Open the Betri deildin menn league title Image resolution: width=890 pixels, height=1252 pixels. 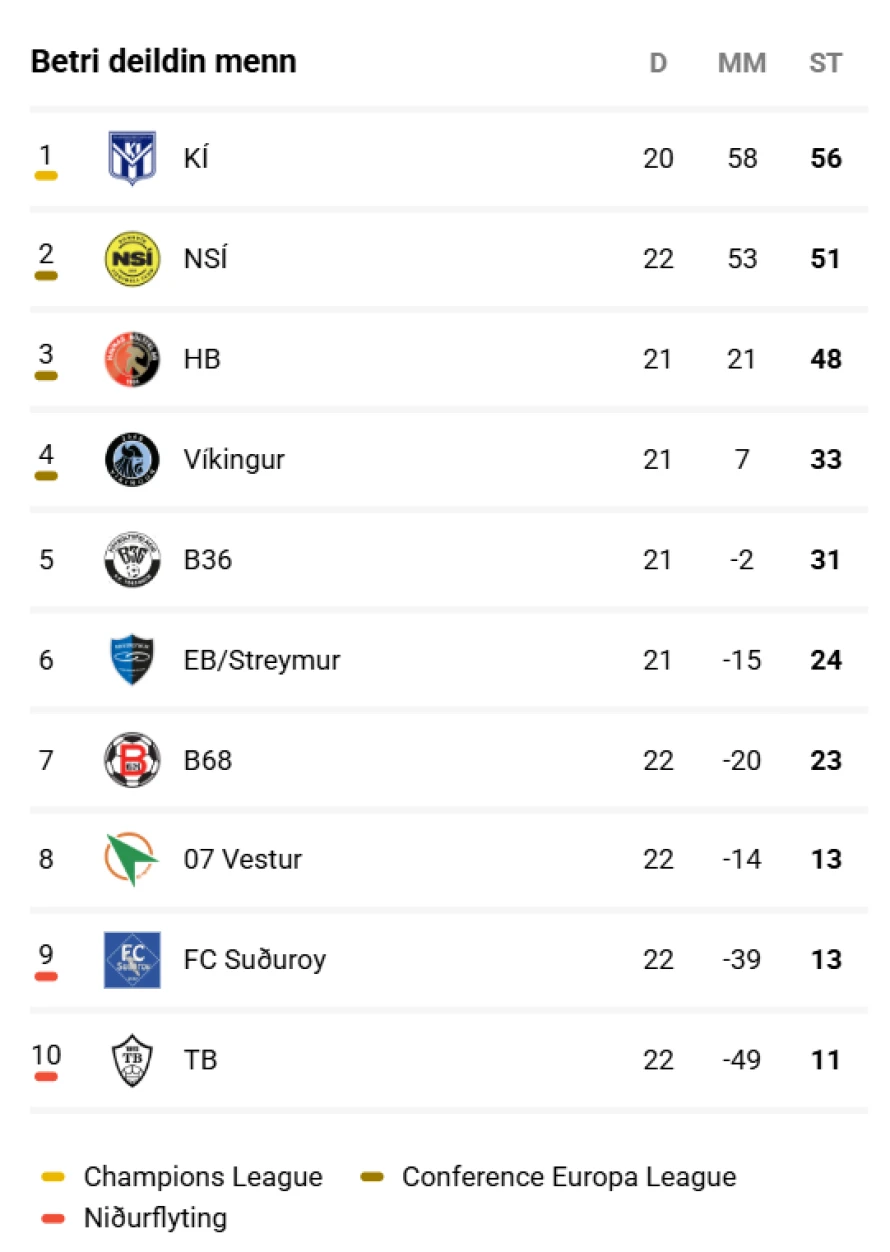(164, 61)
